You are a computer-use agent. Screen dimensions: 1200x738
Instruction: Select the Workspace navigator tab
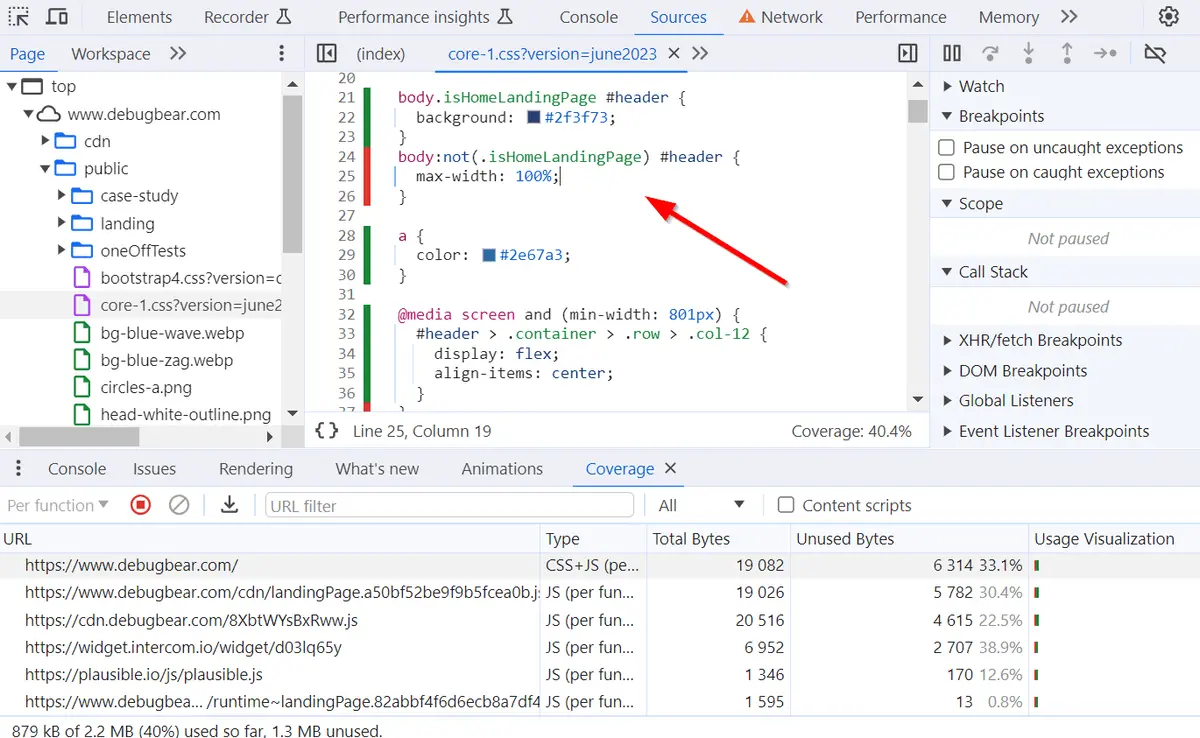[x=111, y=54]
